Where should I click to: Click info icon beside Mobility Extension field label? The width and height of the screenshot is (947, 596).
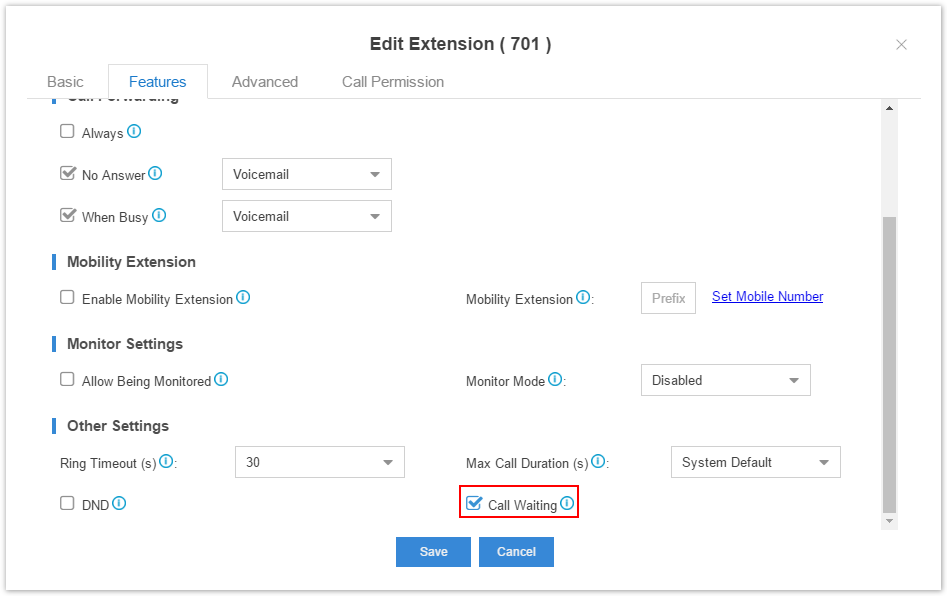(x=583, y=297)
